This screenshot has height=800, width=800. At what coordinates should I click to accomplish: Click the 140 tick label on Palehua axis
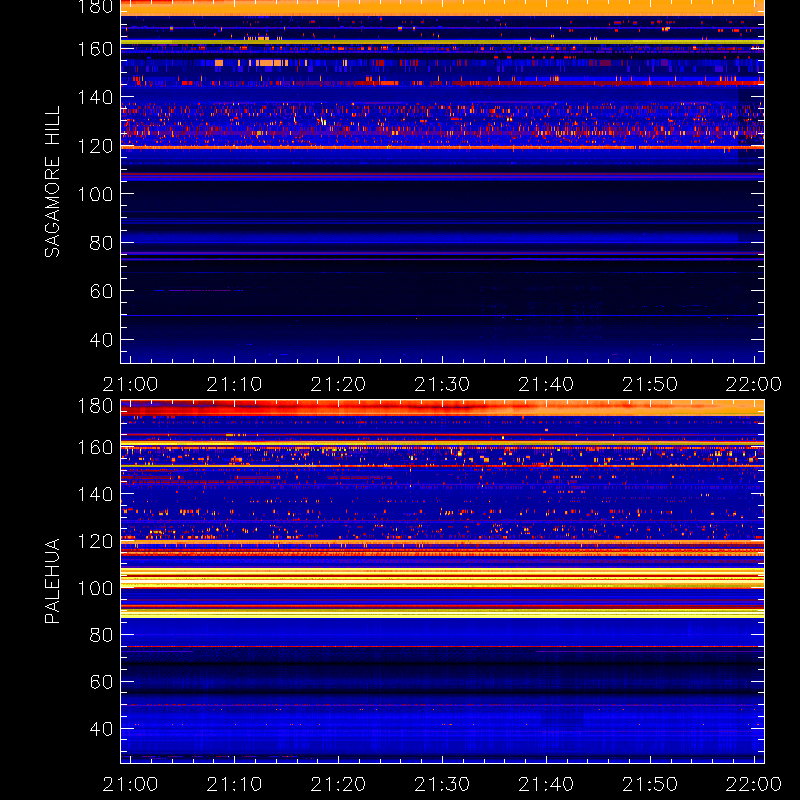(x=95, y=494)
